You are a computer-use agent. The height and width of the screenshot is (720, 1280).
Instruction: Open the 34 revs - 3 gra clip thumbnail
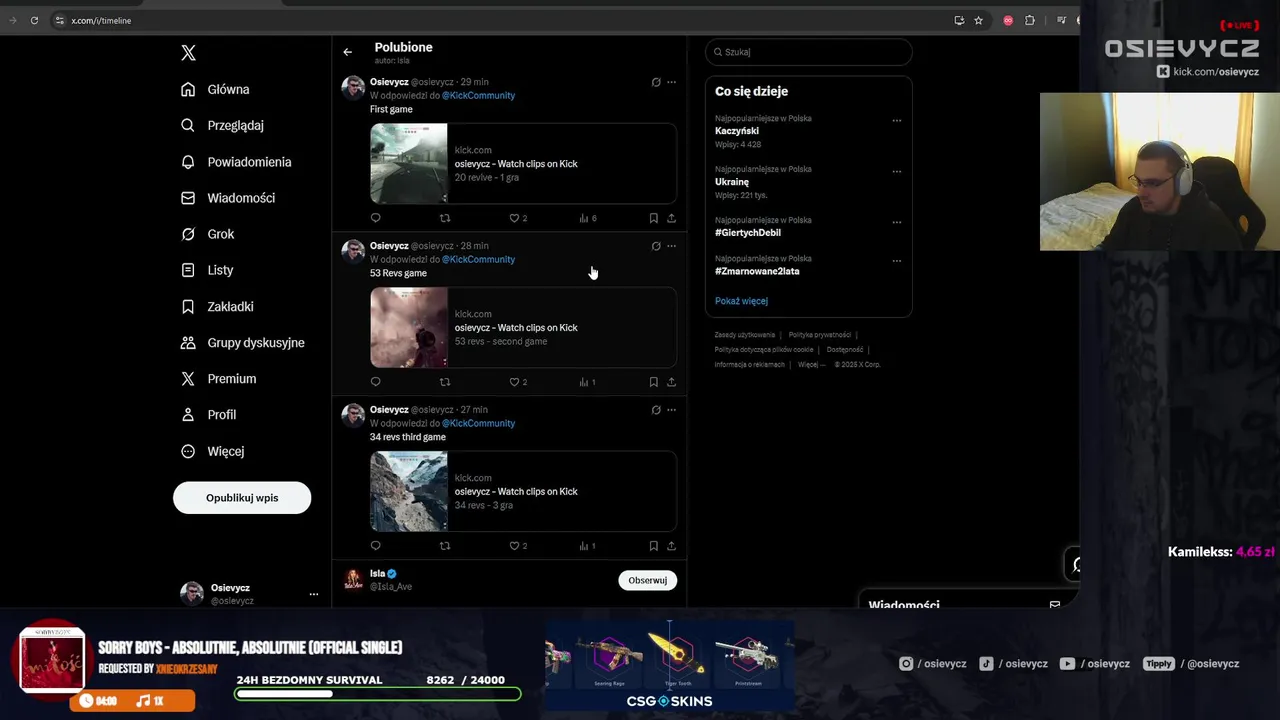pos(409,491)
